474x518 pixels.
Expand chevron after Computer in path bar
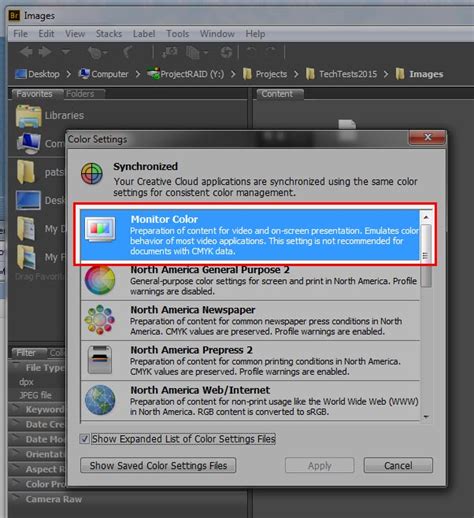138,74
